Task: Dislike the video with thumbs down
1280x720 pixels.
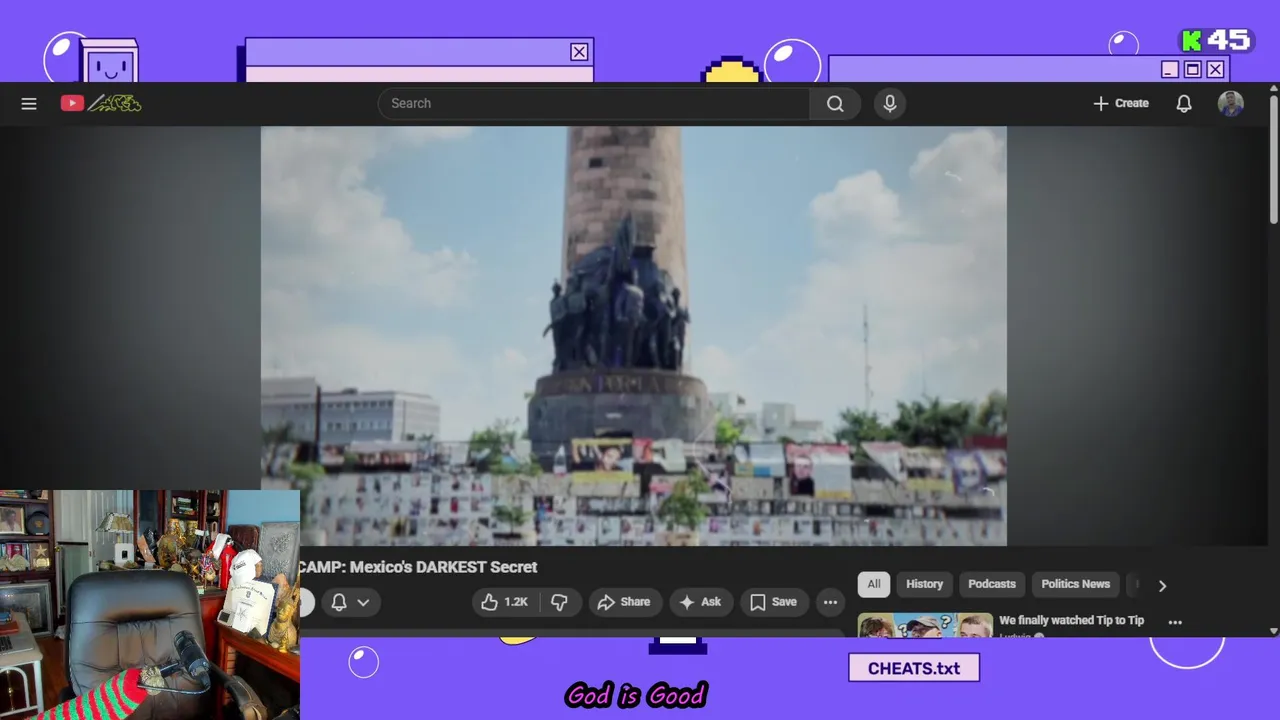Action: tap(560, 602)
